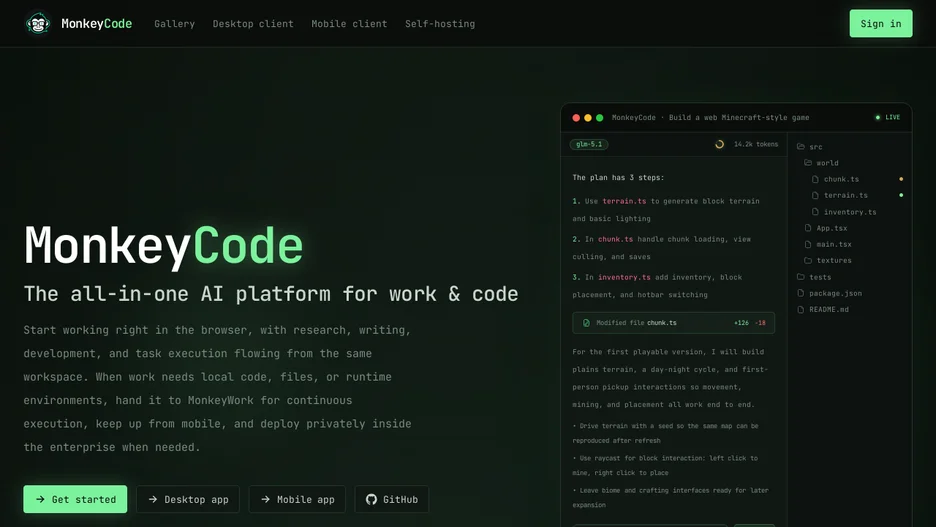Open README.md in the file tree
Screen dimensions: 936x527
tap(823, 309)
